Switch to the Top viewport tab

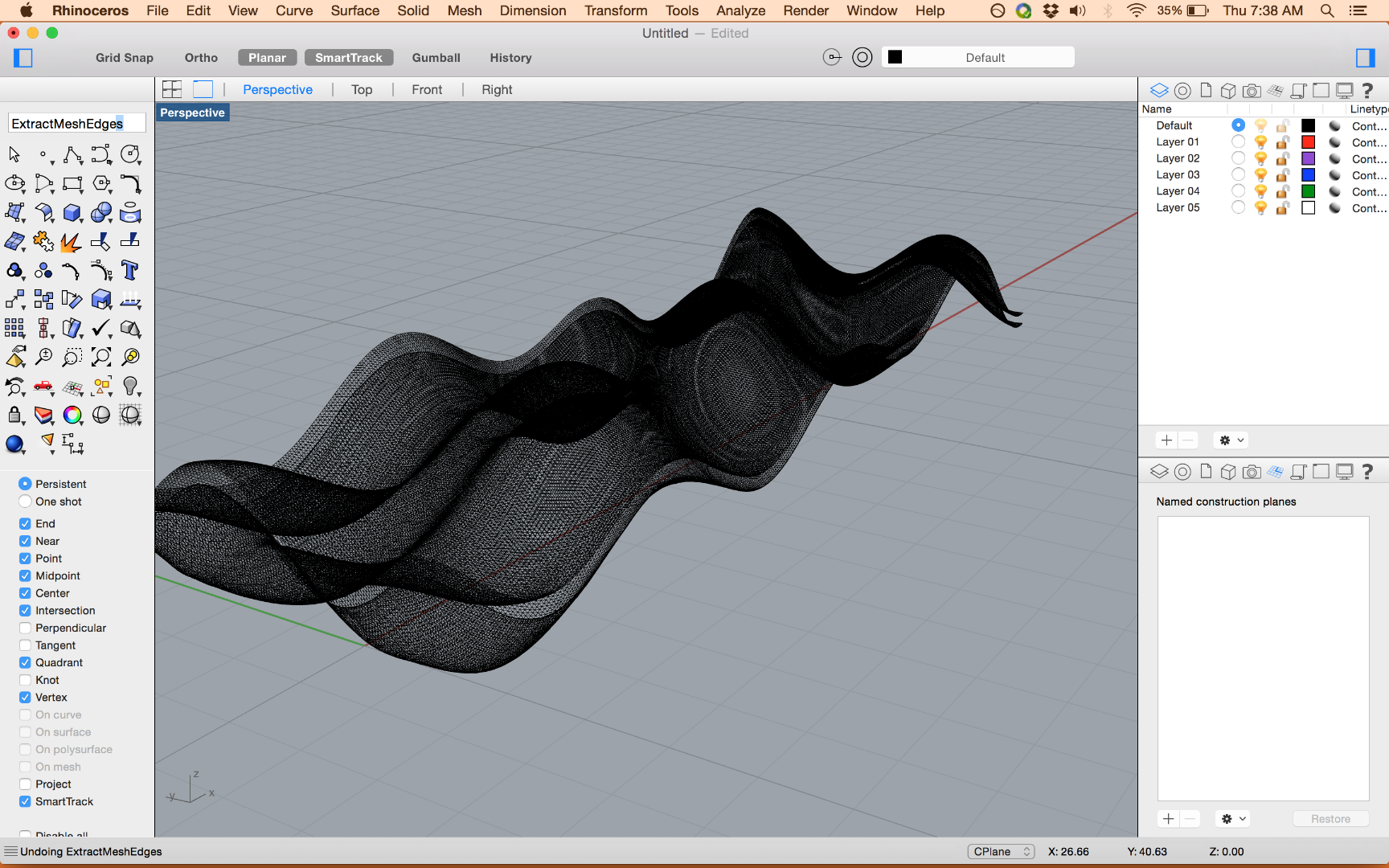[362, 89]
